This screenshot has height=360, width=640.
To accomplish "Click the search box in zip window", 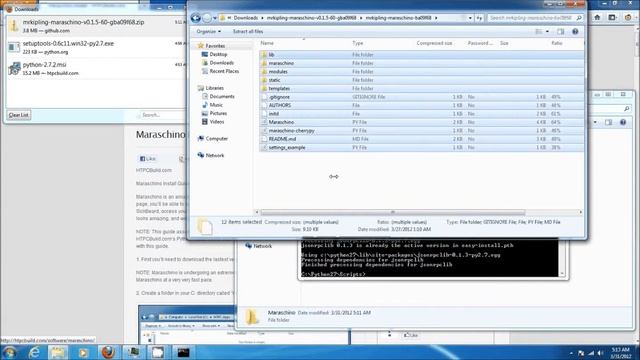I will 535,18.
